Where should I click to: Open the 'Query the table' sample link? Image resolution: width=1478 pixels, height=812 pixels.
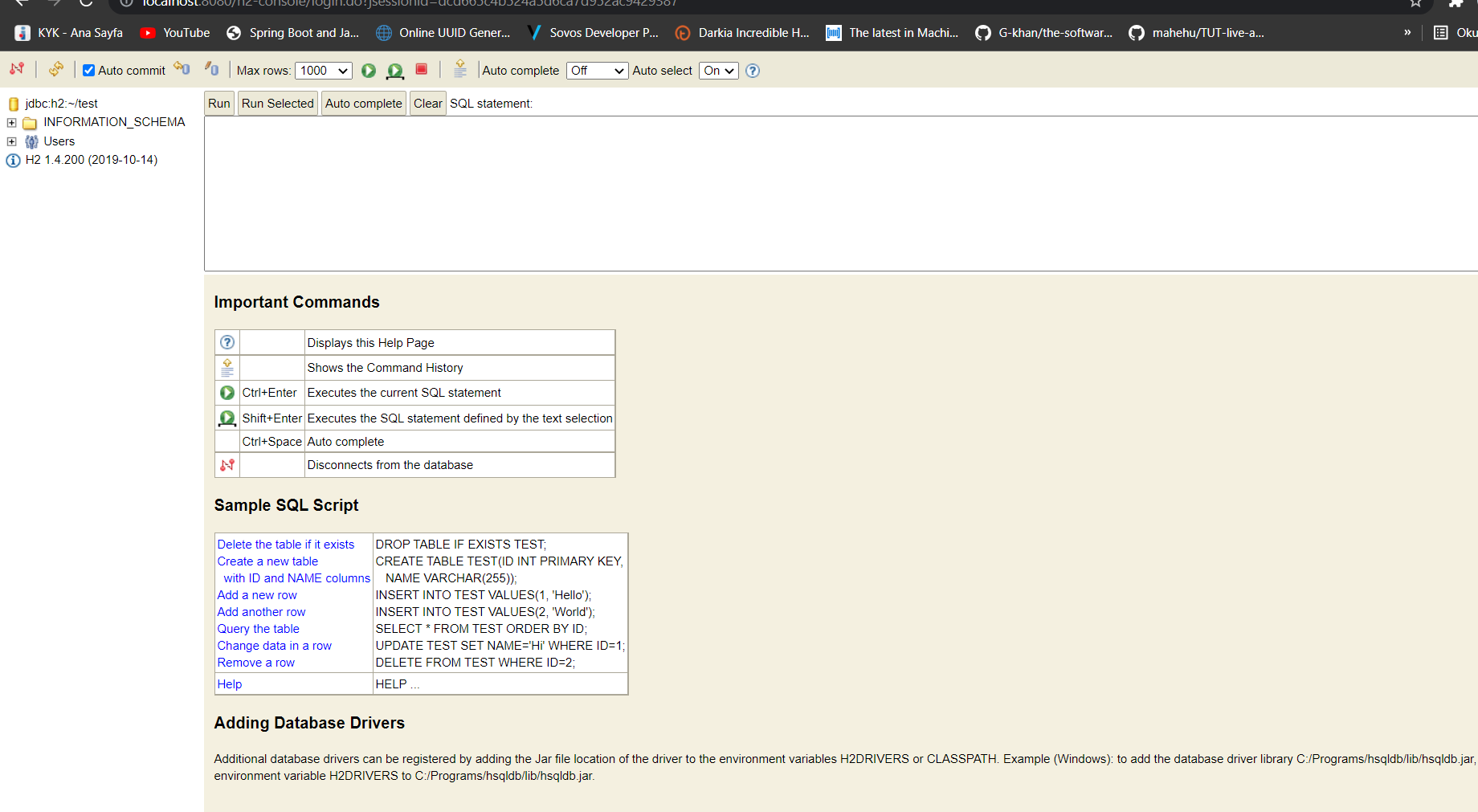click(x=258, y=629)
